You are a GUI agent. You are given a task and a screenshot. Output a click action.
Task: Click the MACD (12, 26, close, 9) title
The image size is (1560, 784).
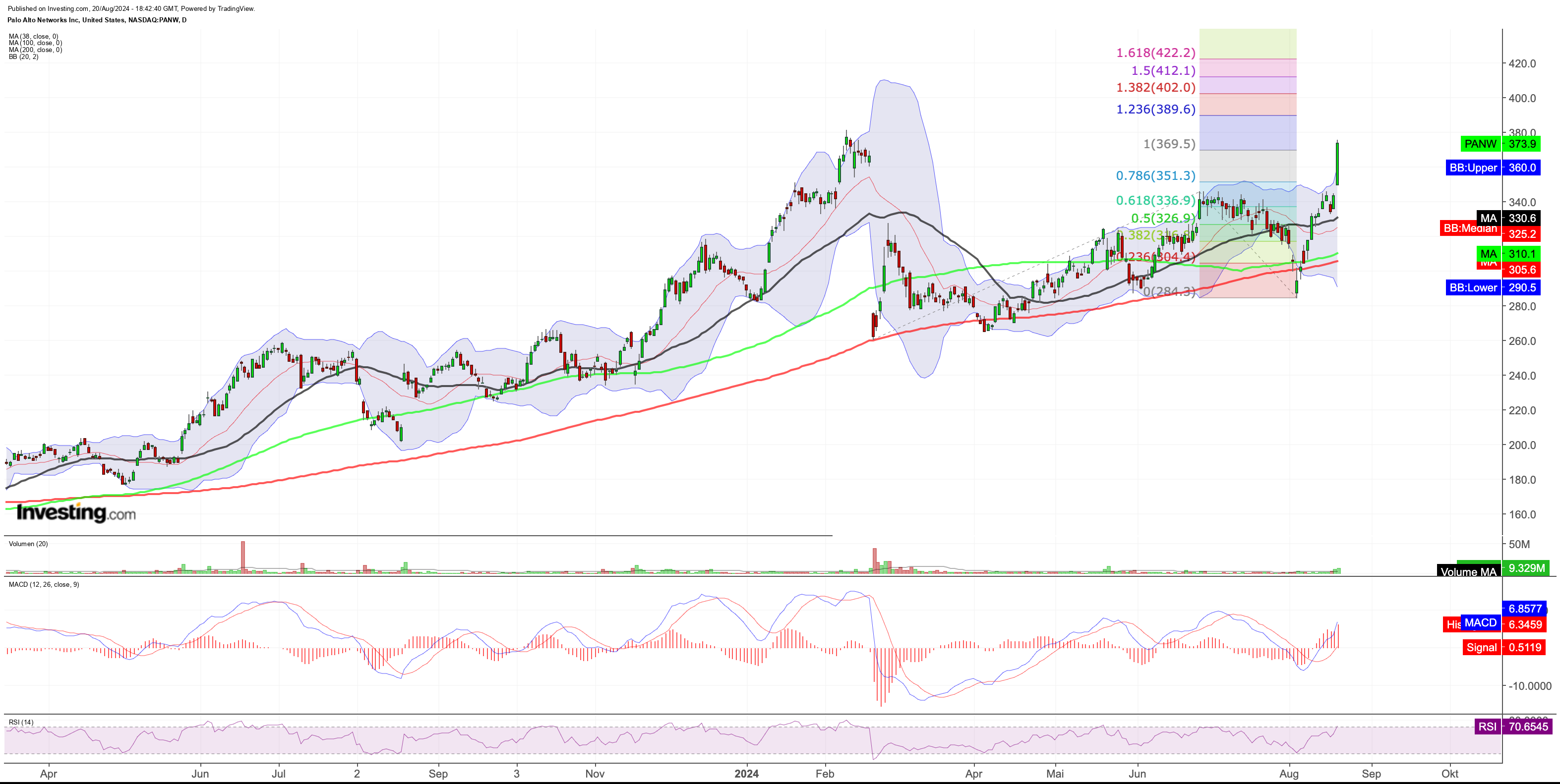pos(44,584)
